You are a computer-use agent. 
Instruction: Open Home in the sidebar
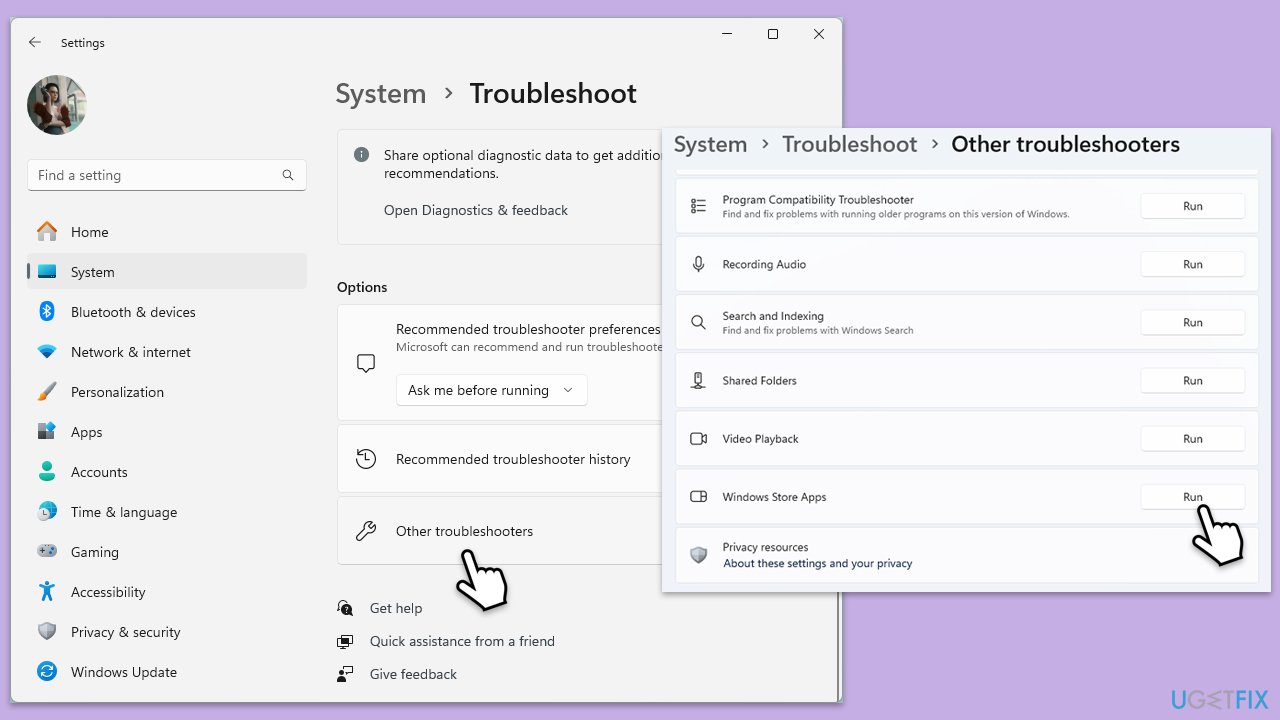tap(167, 232)
